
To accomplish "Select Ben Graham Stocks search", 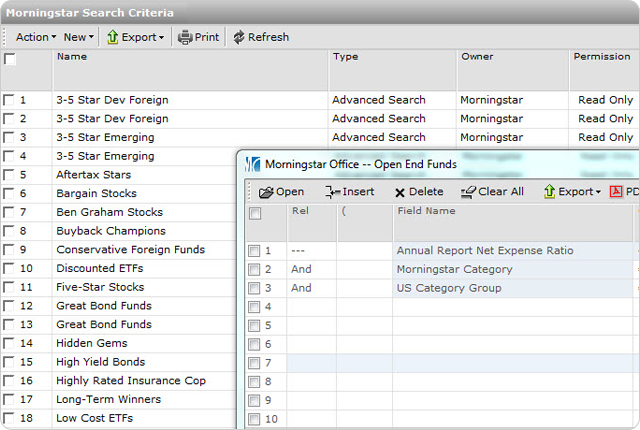I will pyautogui.click(x=109, y=212).
